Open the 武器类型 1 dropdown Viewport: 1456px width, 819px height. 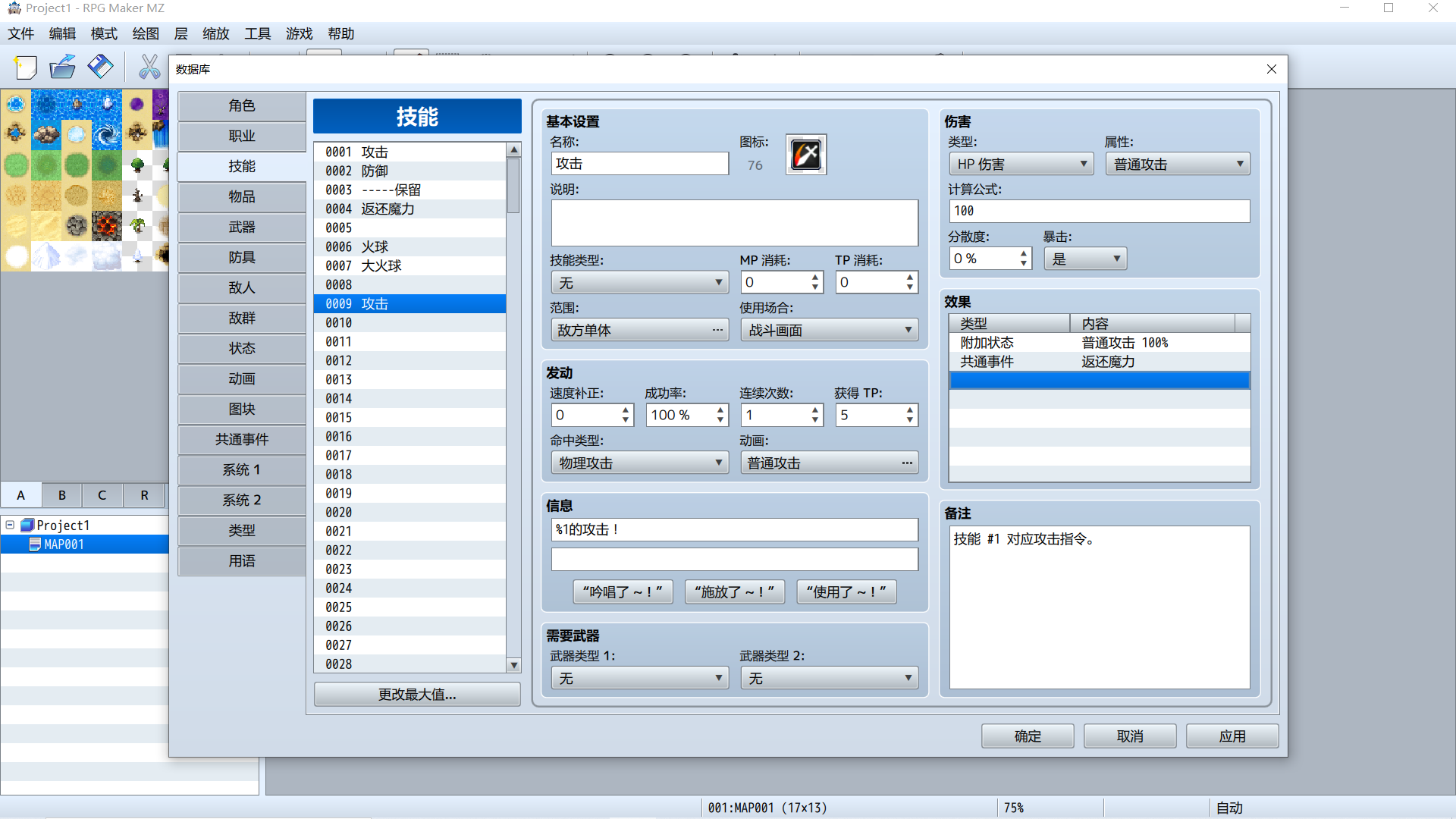click(x=639, y=678)
